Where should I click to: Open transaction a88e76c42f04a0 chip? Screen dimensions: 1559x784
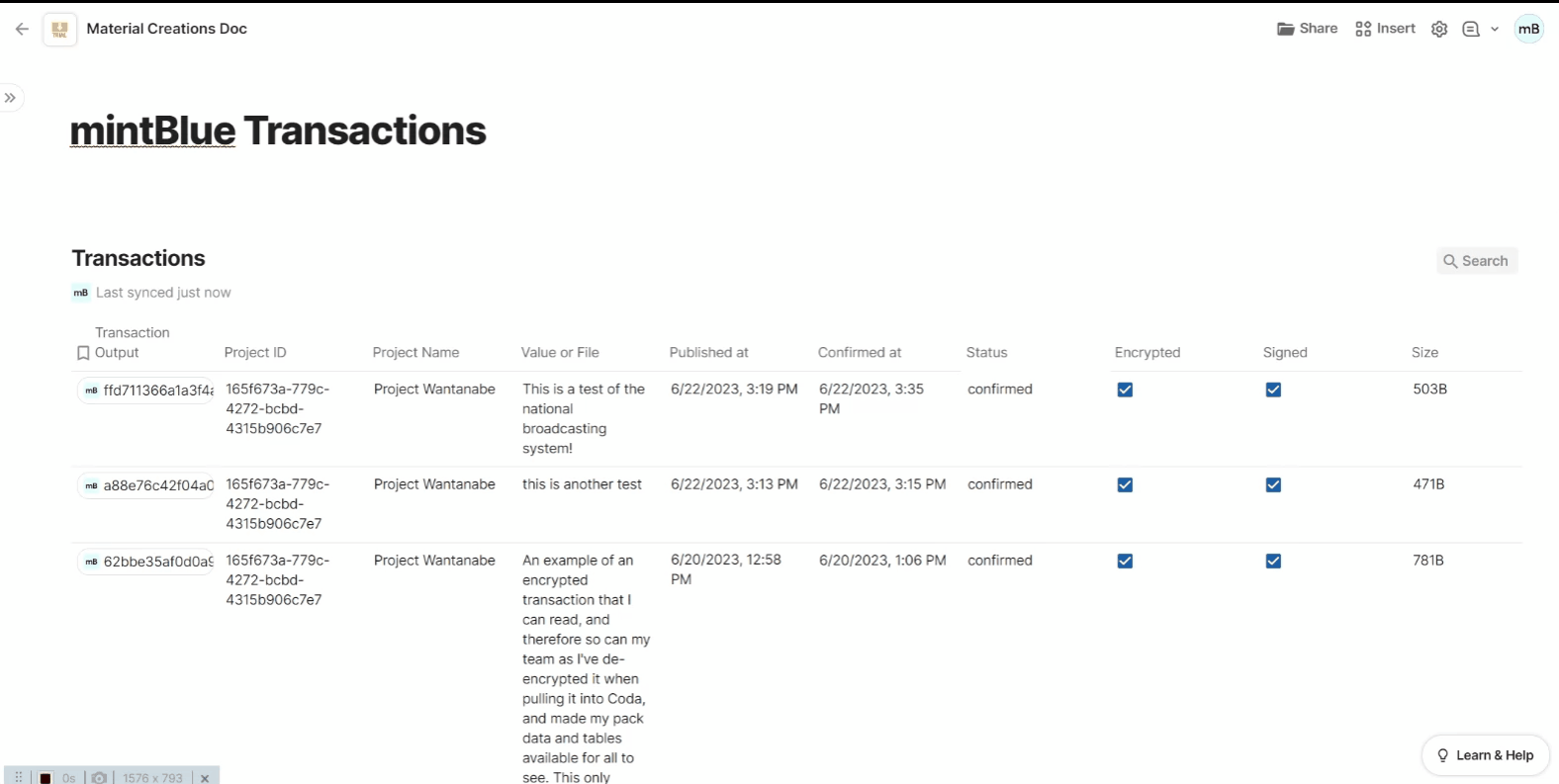pos(146,485)
